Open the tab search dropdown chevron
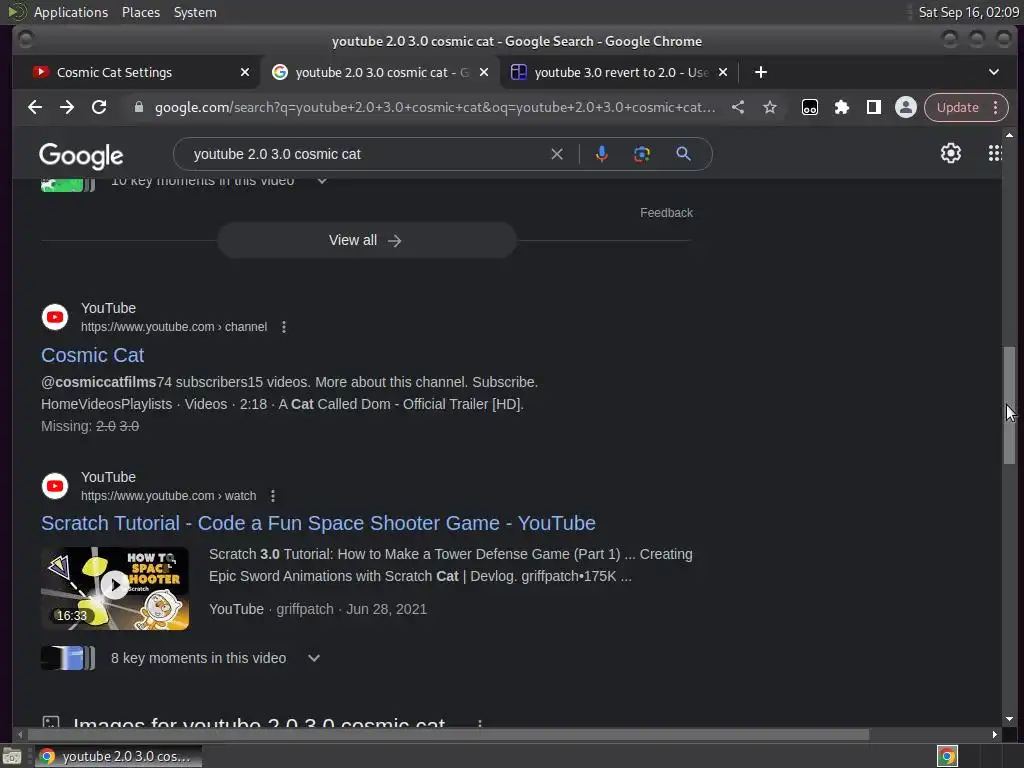Screen dimensions: 1024x768 (x=993, y=72)
